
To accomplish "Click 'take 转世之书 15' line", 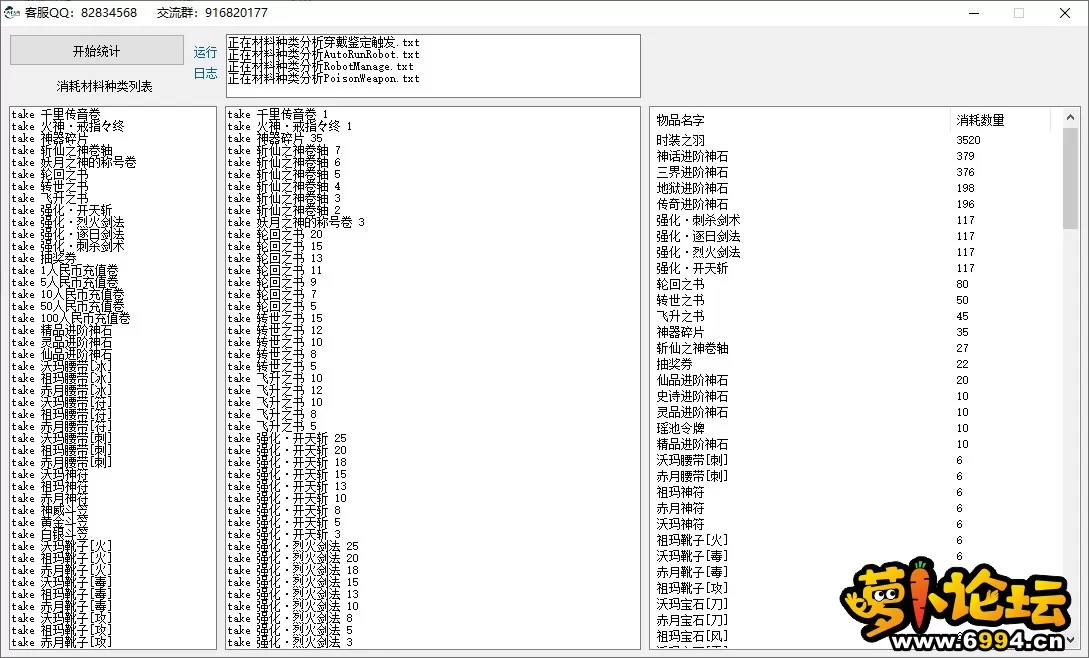I will (x=275, y=318).
